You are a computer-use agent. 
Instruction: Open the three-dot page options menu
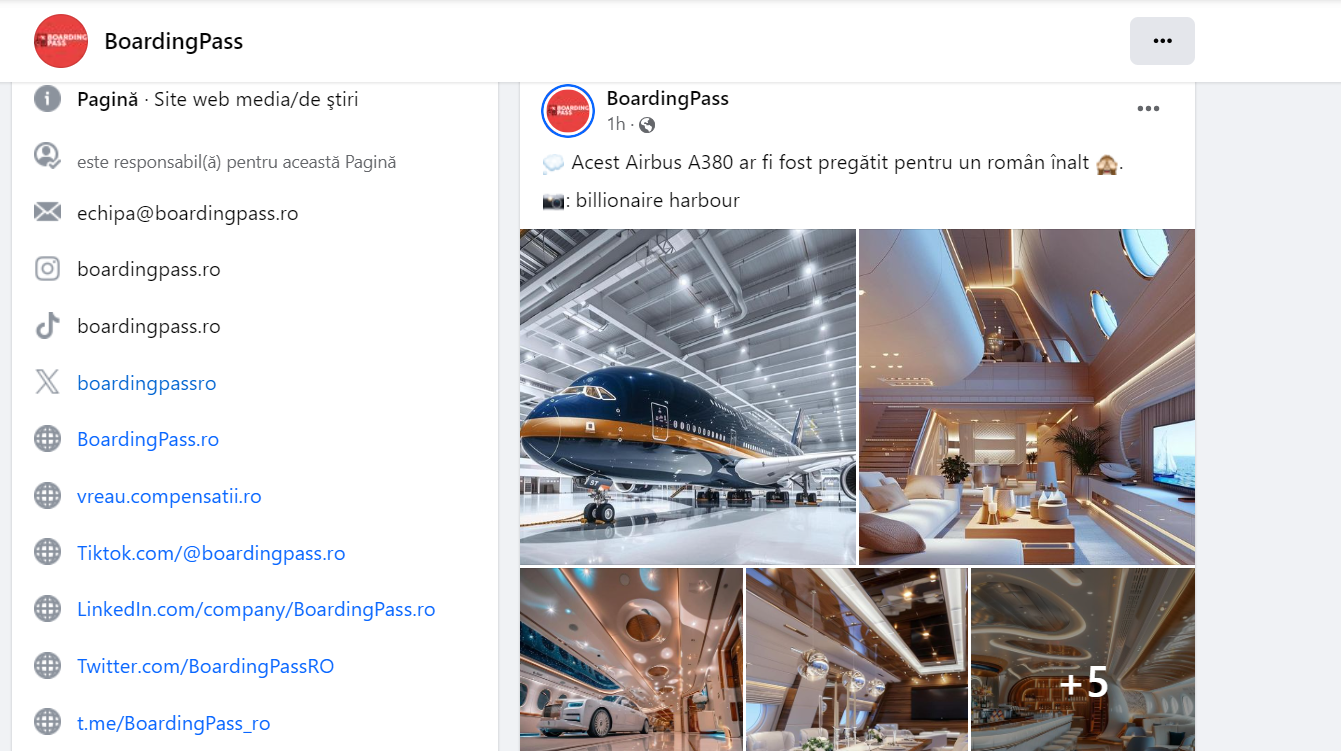pos(1162,41)
